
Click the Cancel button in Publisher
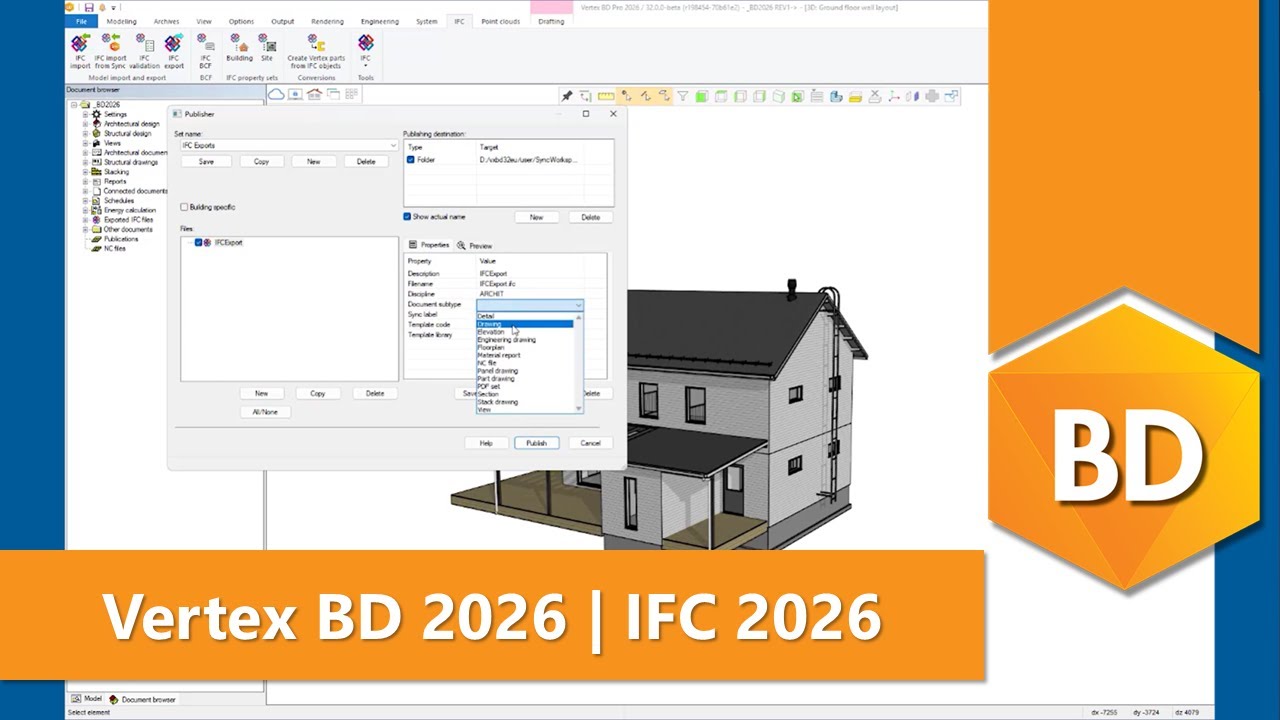(x=590, y=443)
